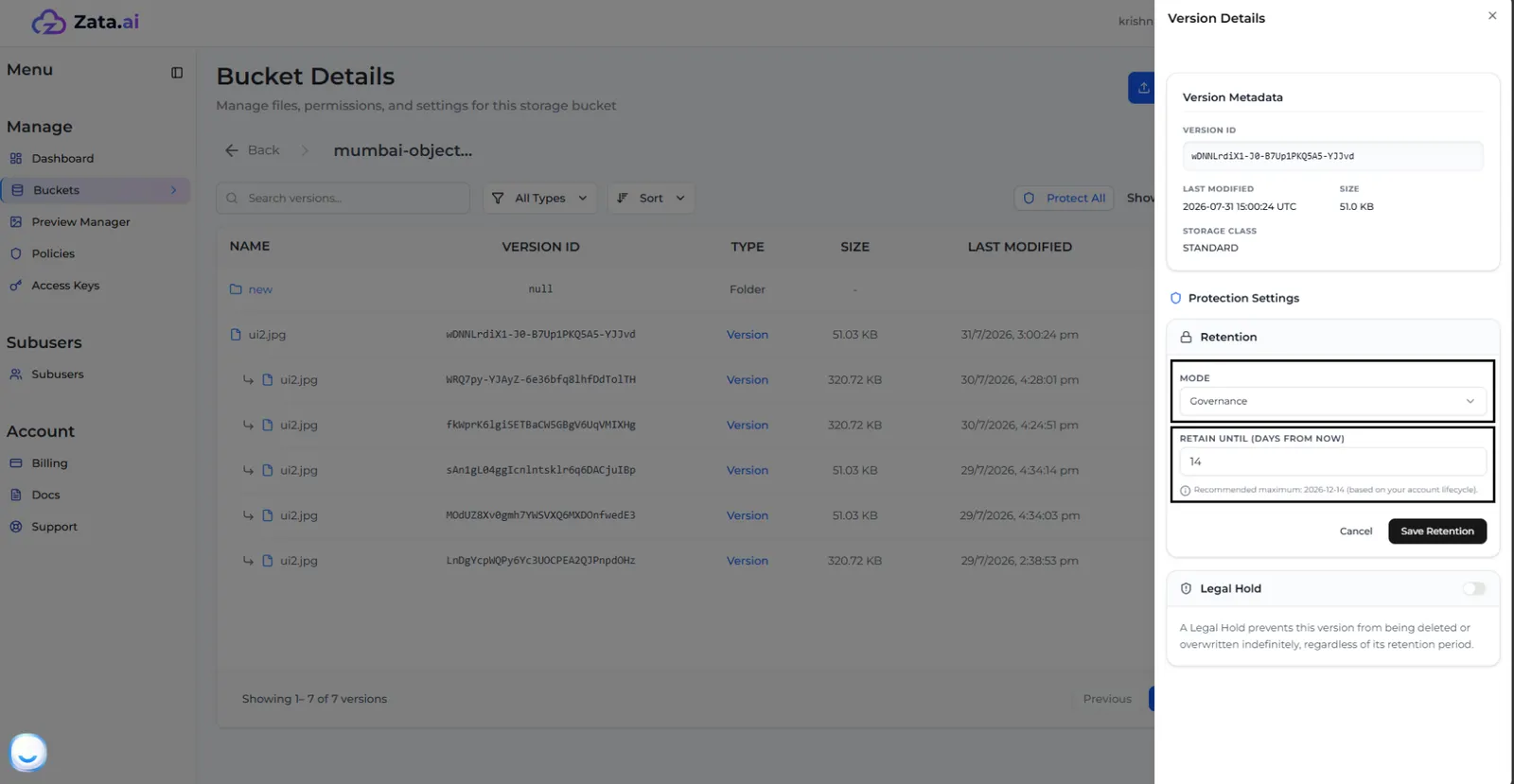
Task: Click Version link for sAn1gL04 row
Action: (747, 470)
